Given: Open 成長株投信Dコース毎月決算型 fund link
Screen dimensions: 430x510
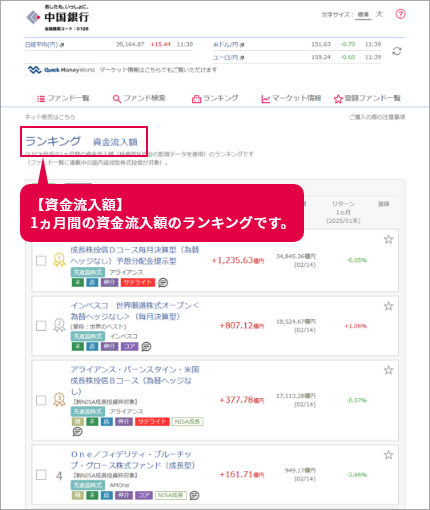Looking at the screenshot, I should tap(135, 255).
